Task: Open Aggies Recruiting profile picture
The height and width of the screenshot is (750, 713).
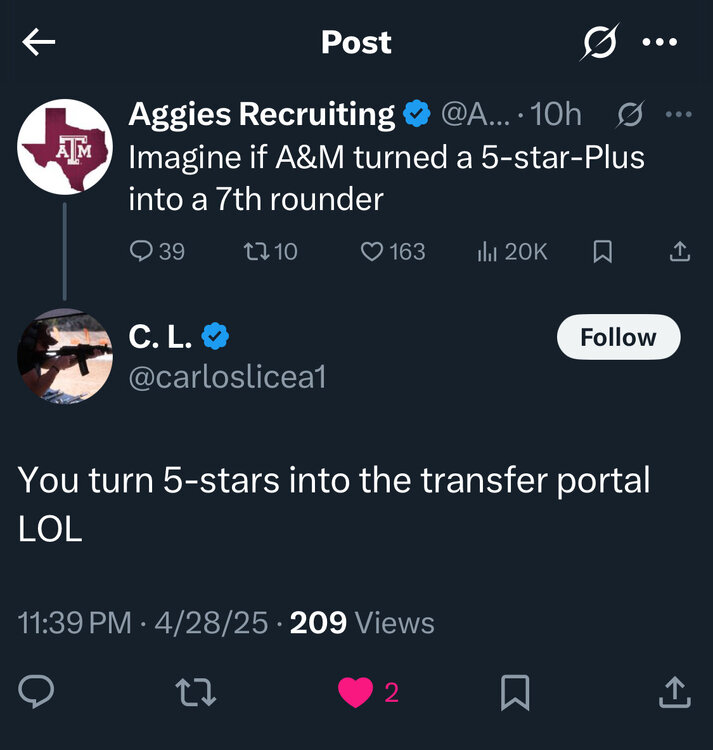Action: coord(65,147)
